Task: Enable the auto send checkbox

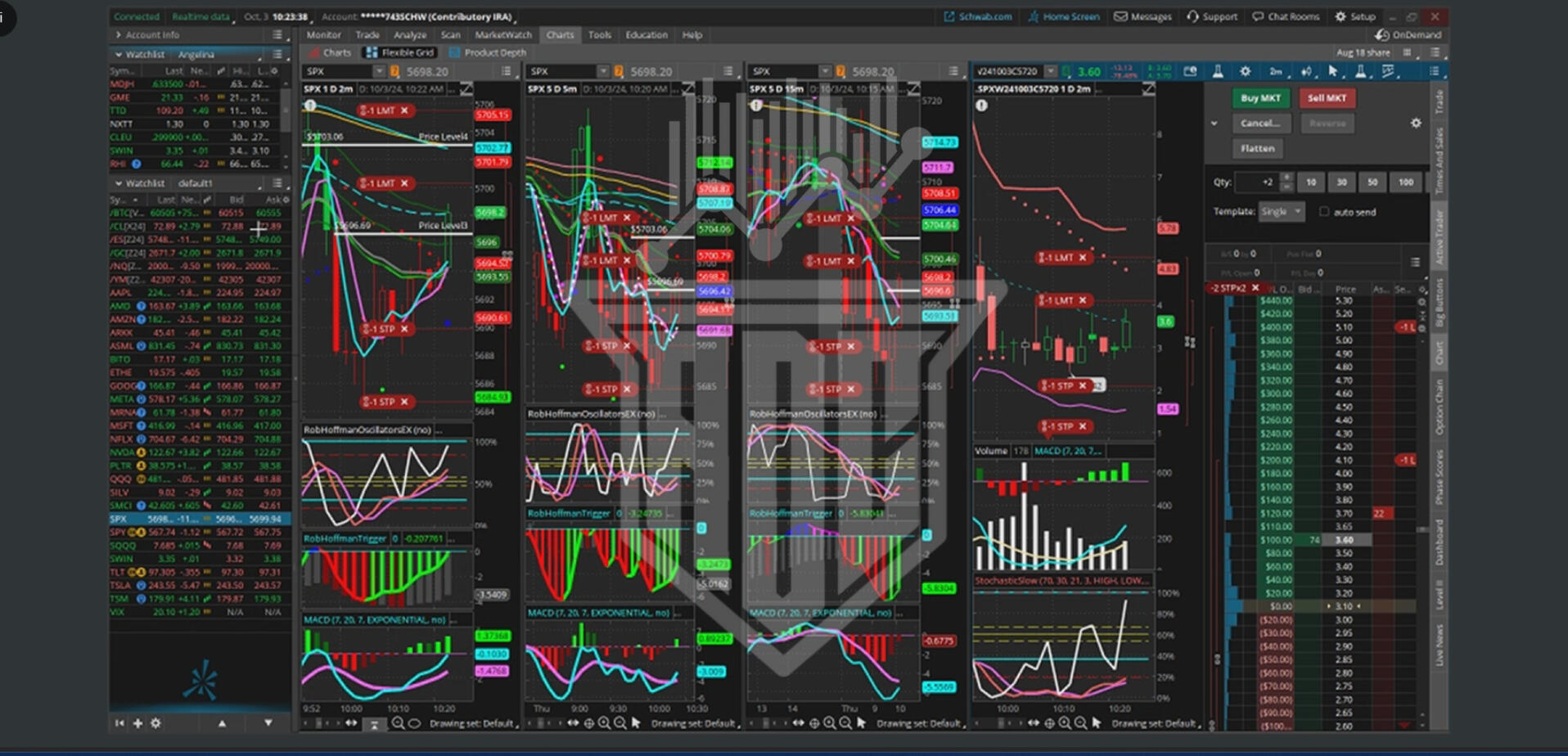Action: point(1324,211)
